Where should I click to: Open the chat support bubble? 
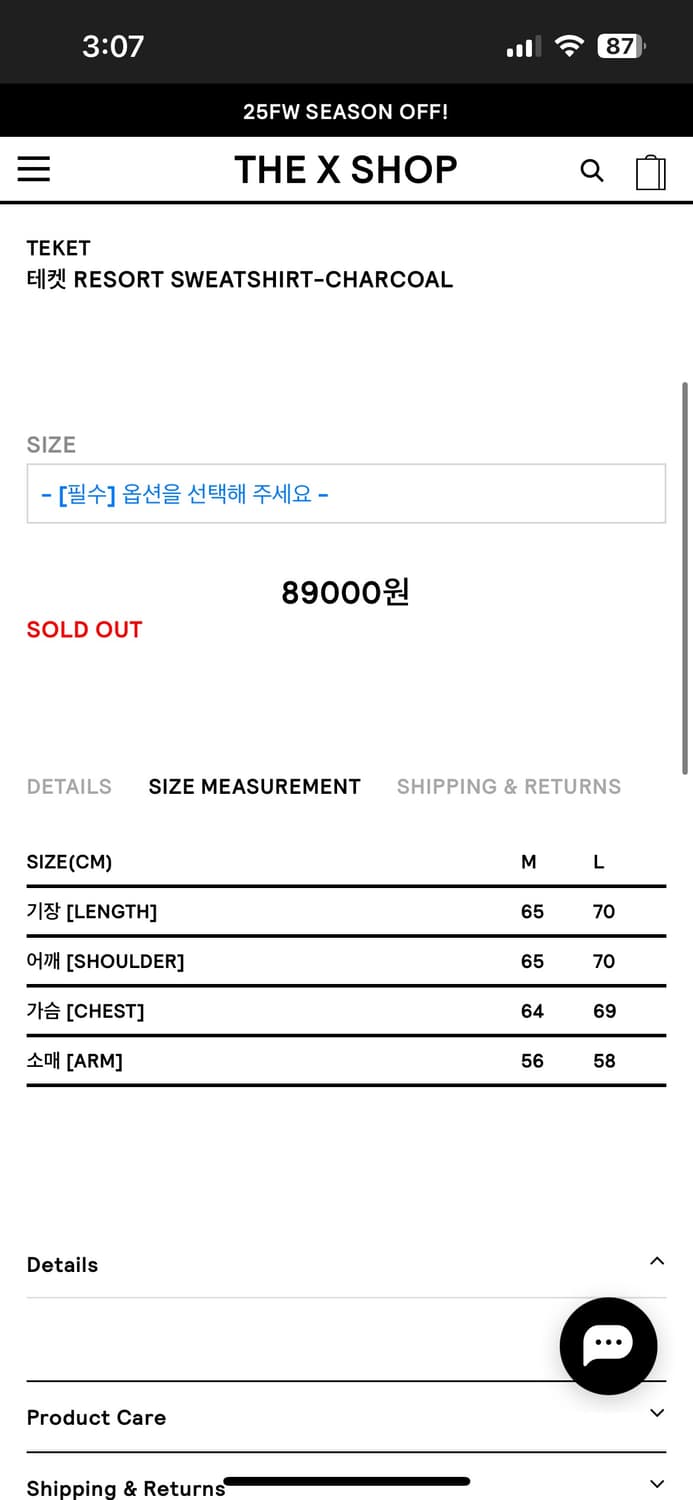[608, 1345]
